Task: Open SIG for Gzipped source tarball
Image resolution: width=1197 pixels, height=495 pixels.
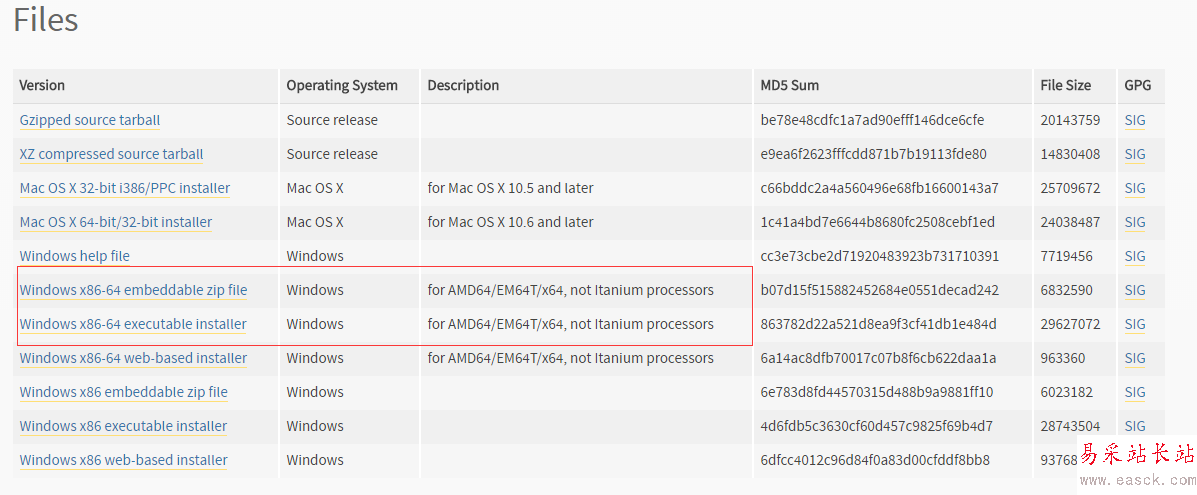Action: click(x=1135, y=120)
